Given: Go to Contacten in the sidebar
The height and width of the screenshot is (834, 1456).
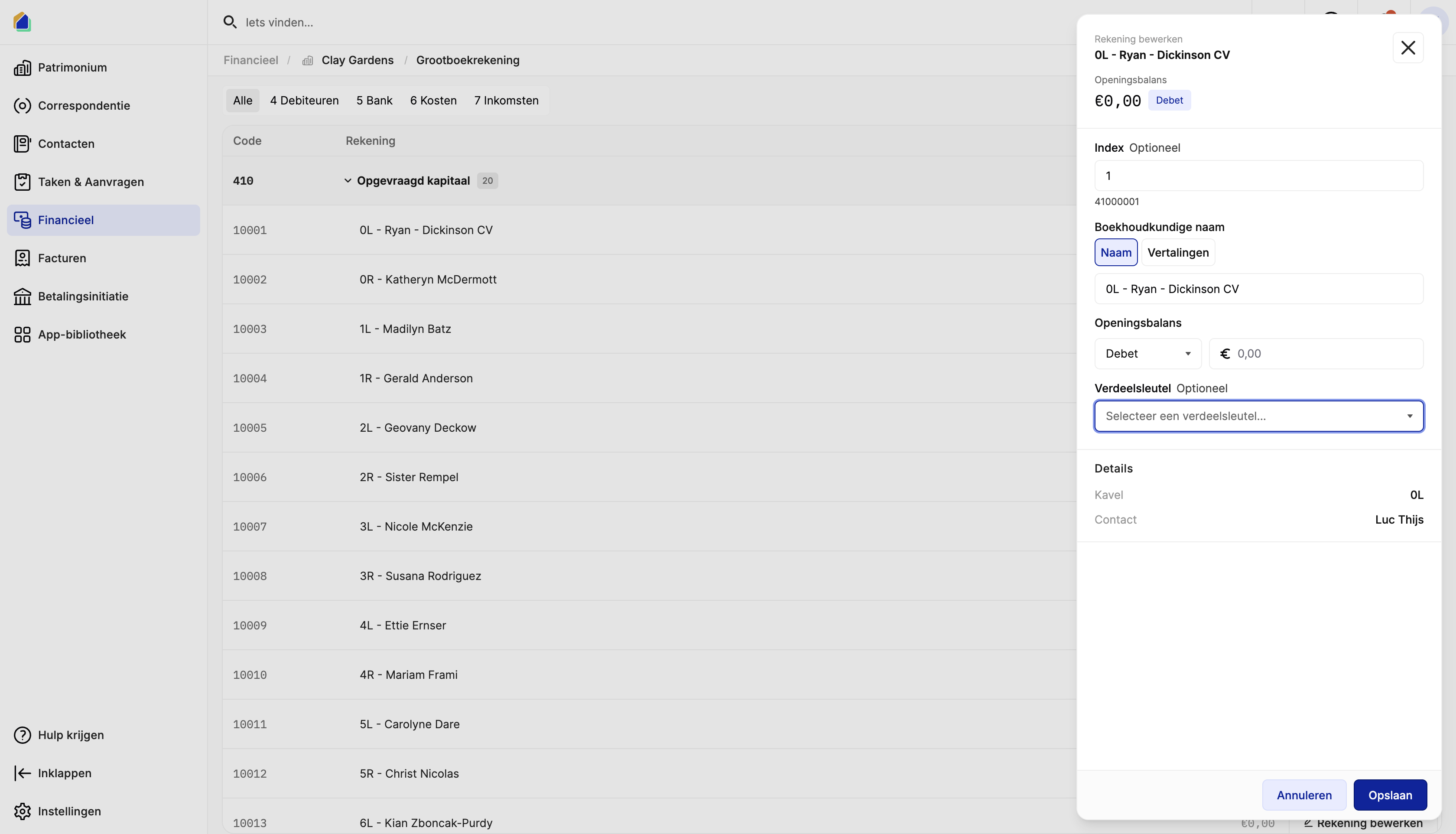Looking at the screenshot, I should [x=104, y=144].
